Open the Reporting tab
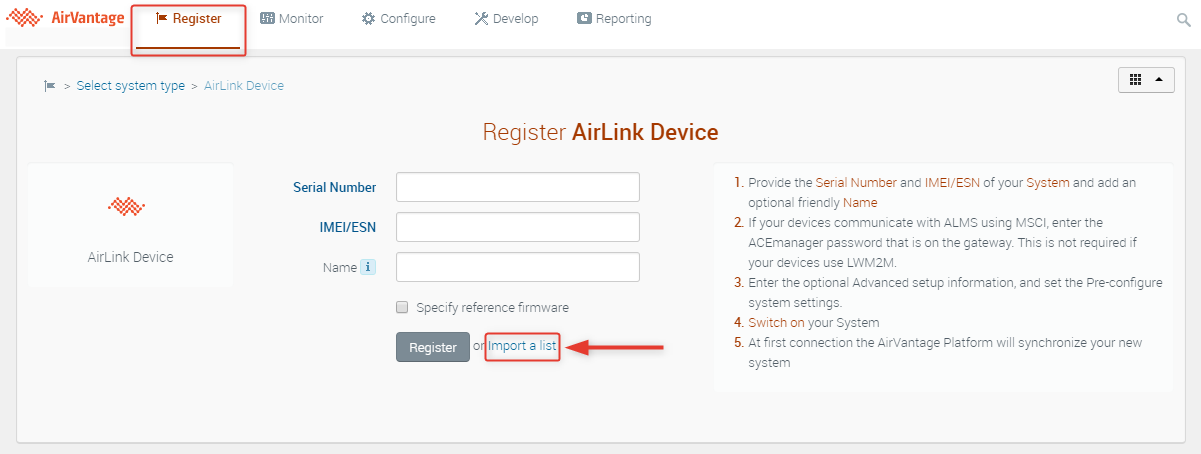The height and width of the screenshot is (454, 1201). click(614, 19)
